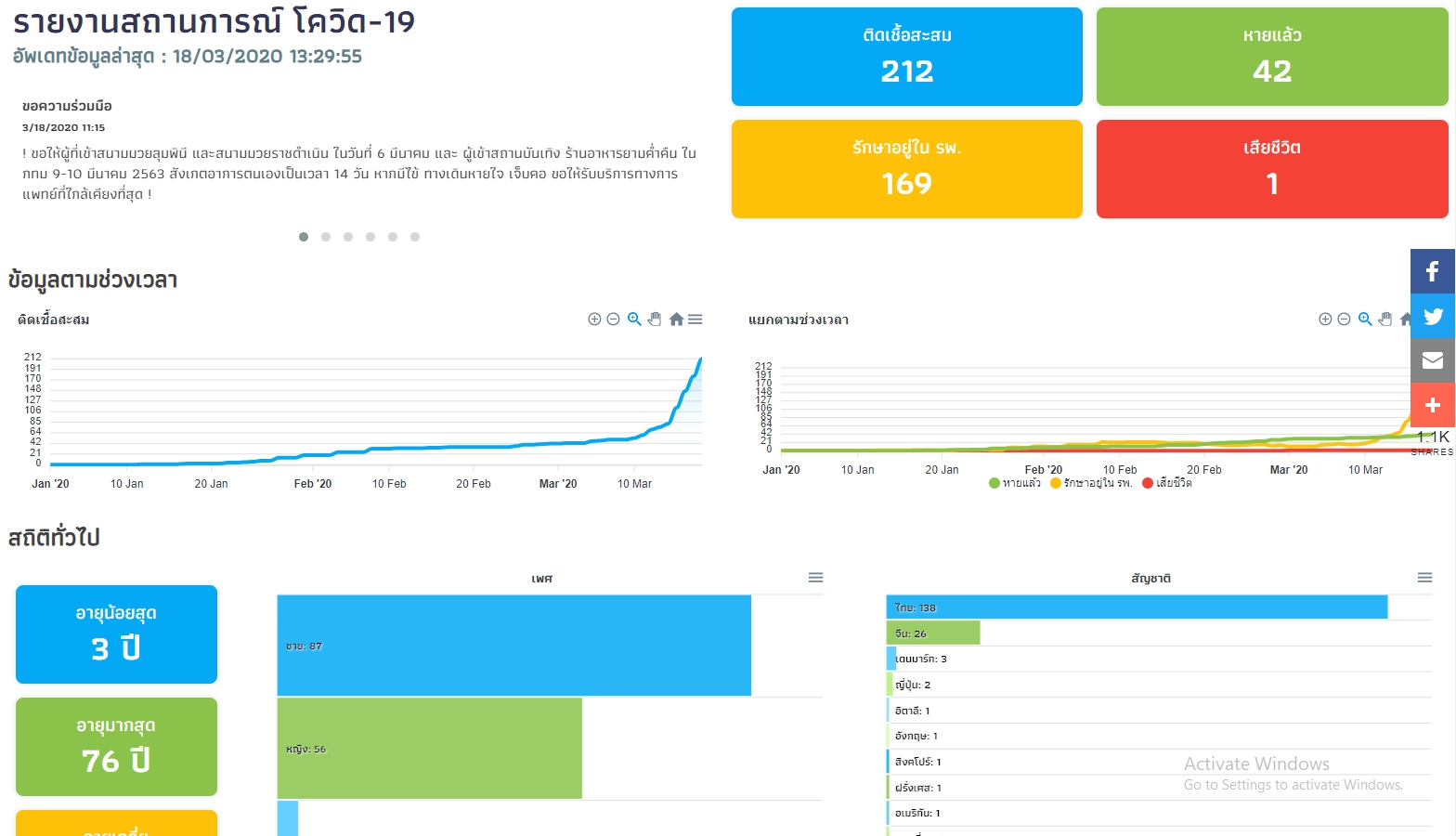Click the สิงคโปร์: 1 nationality row
The height and width of the screenshot is (836, 1456).
[1159, 762]
